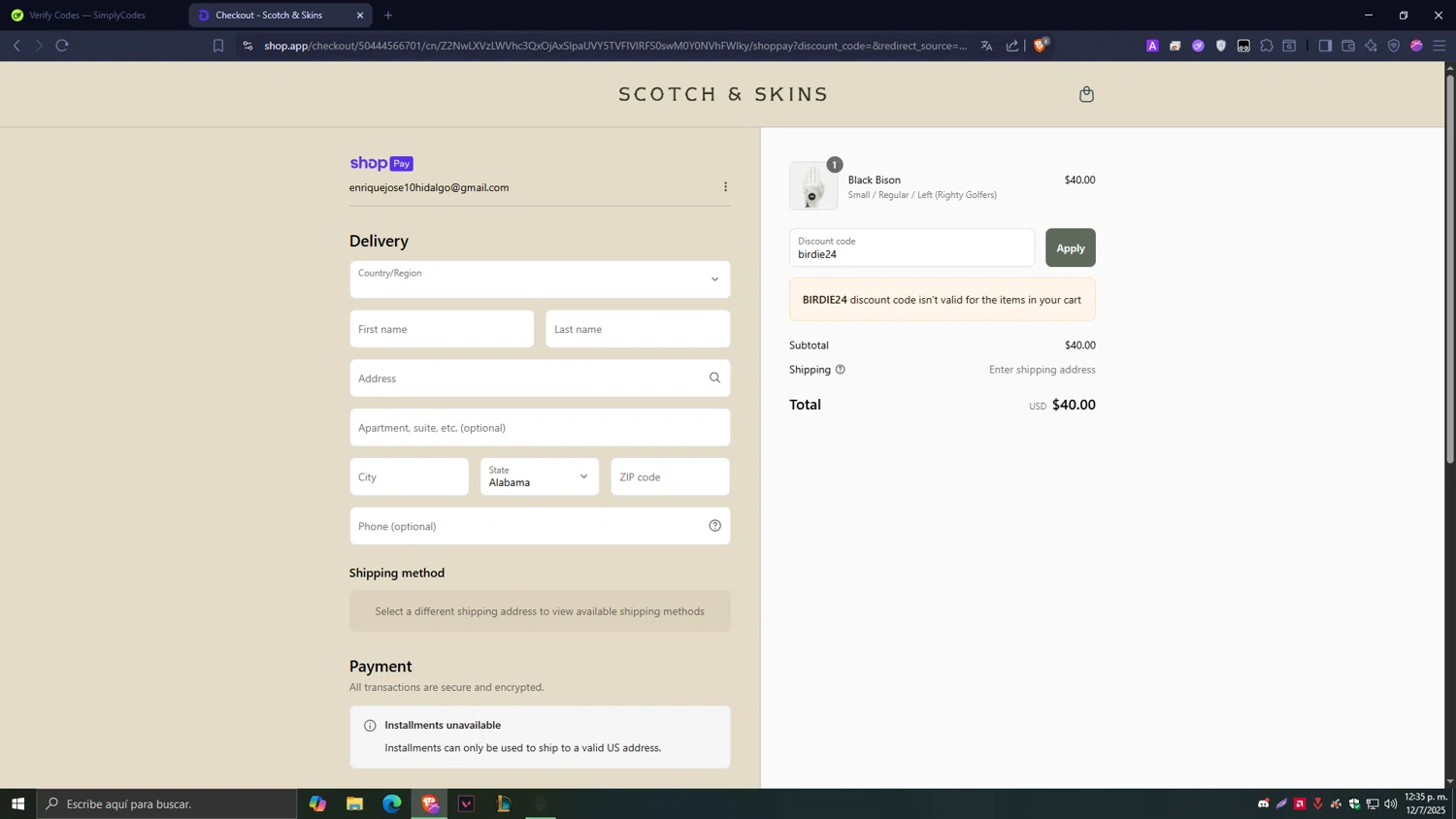This screenshot has height=819, width=1456.
Task: Click the Black Bison product name
Action: (x=874, y=180)
